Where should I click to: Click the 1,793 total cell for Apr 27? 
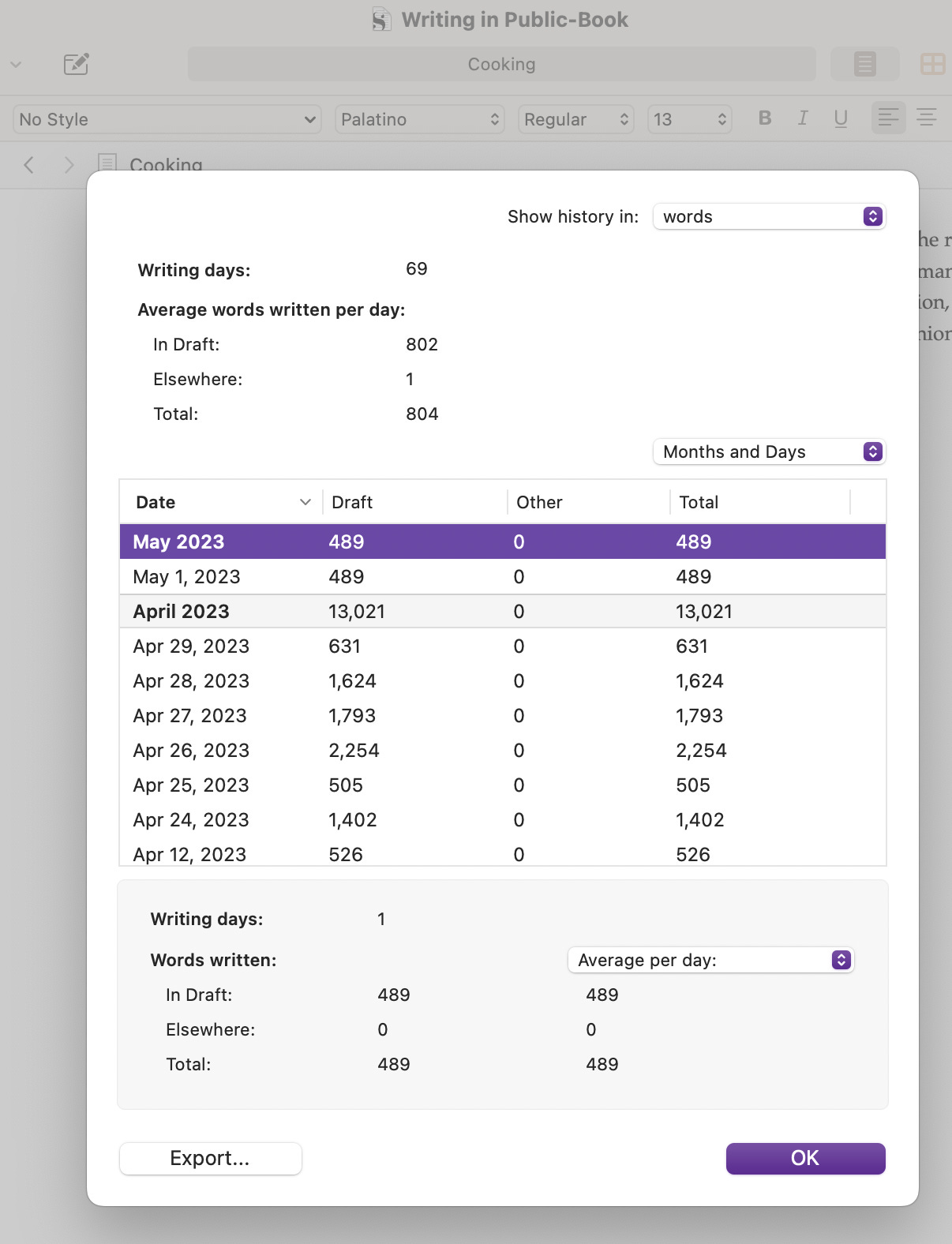[699, 716]
